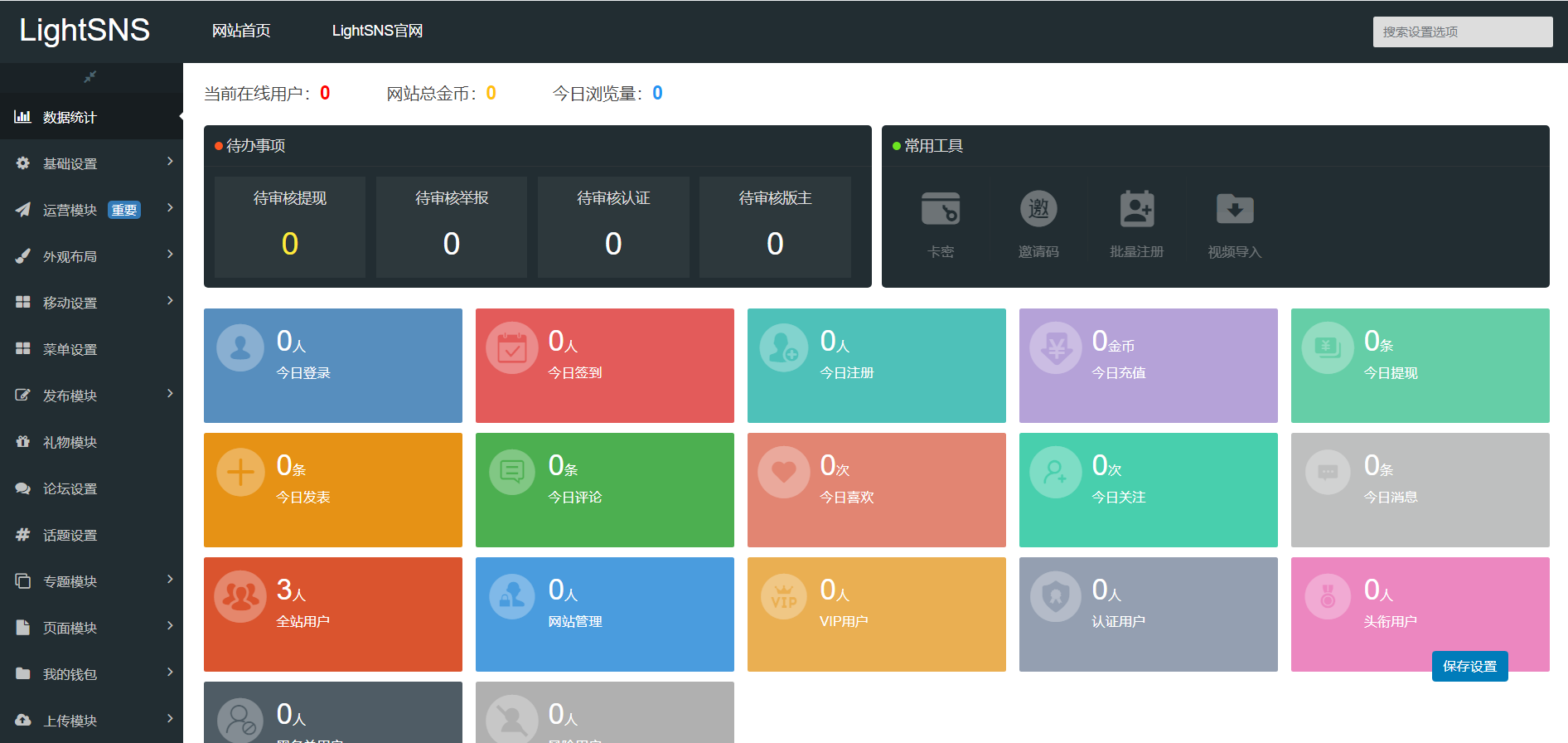Image resolution: width=1568 pixels, height=743 pixels.
Task: Click the 今日浏览量 count value
Action: coord(657,93)
